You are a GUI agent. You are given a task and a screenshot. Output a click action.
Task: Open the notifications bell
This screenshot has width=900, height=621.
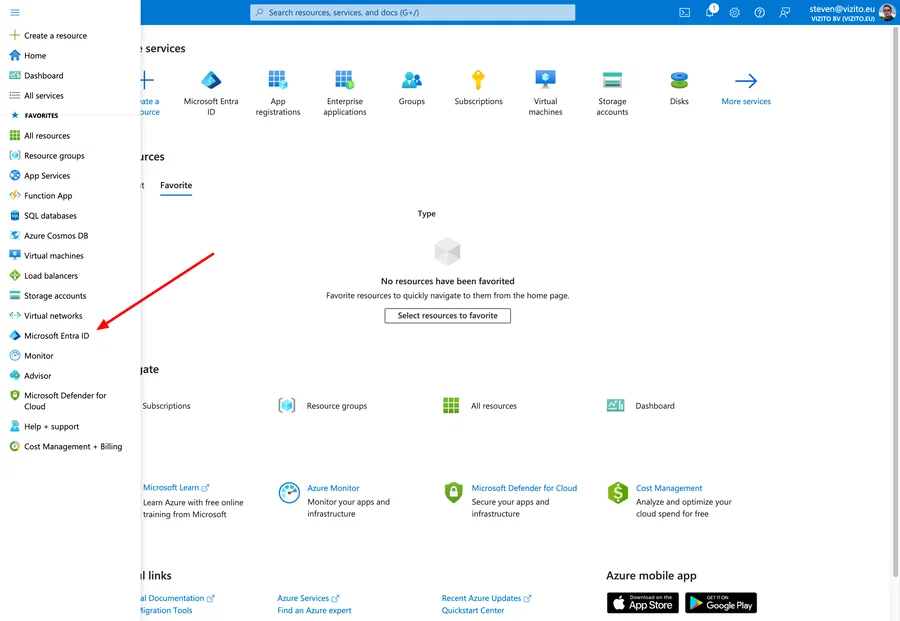(709, 12)
